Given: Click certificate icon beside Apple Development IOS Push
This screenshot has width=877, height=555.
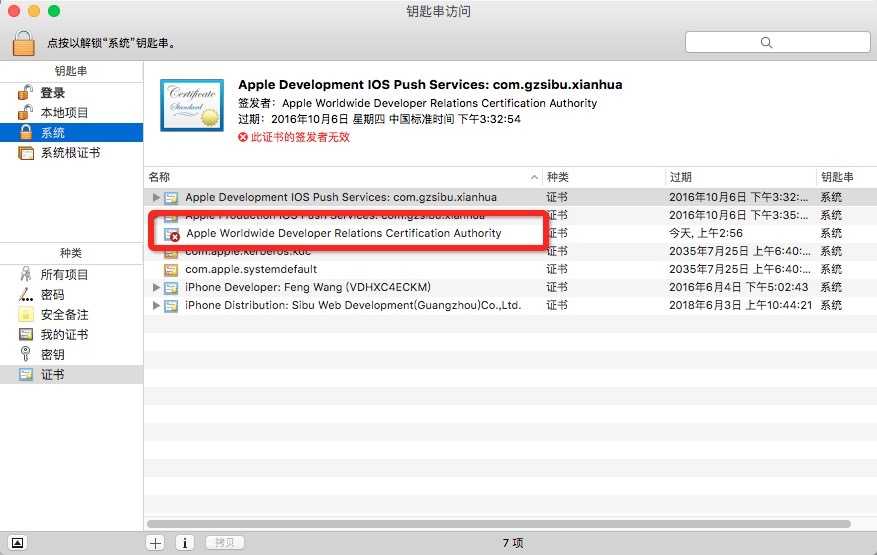Looking at the screenshot, I should pos(171,197).
